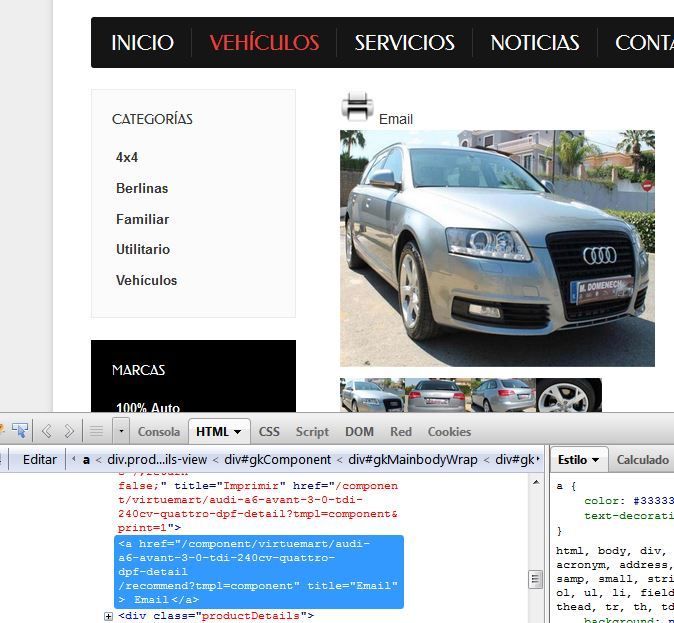Open the 100% Auto brand link
This screenshot has width=674, height=623.
pos(148,407)
